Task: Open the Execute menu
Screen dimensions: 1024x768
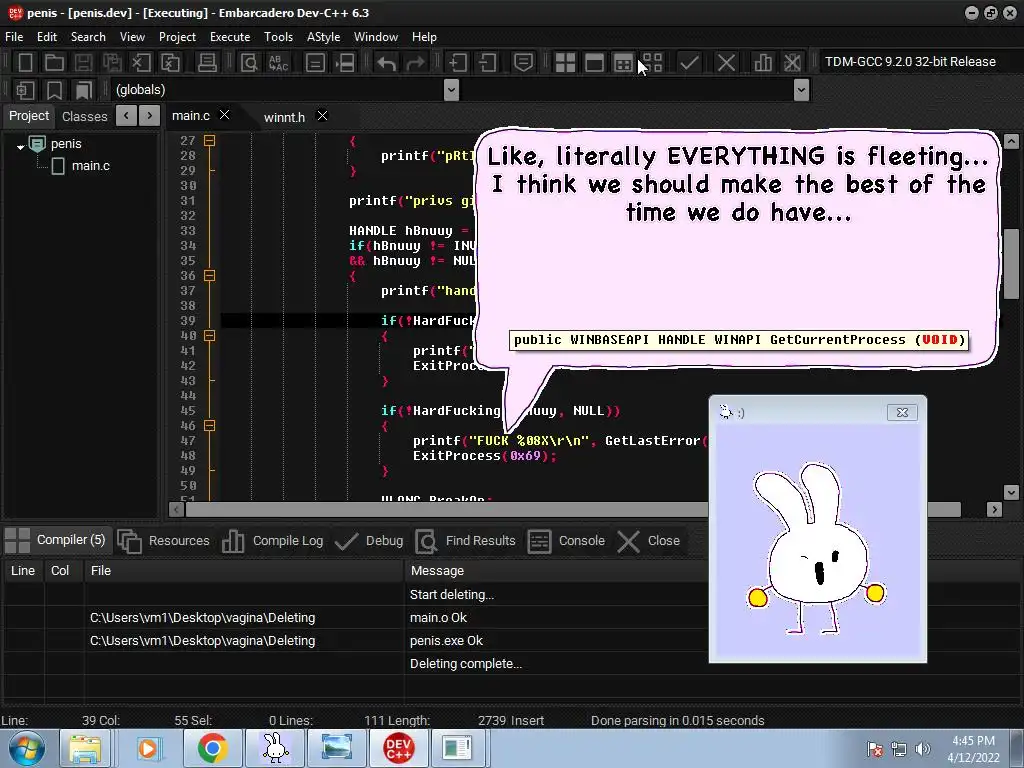Action: (x=229, y=37)
